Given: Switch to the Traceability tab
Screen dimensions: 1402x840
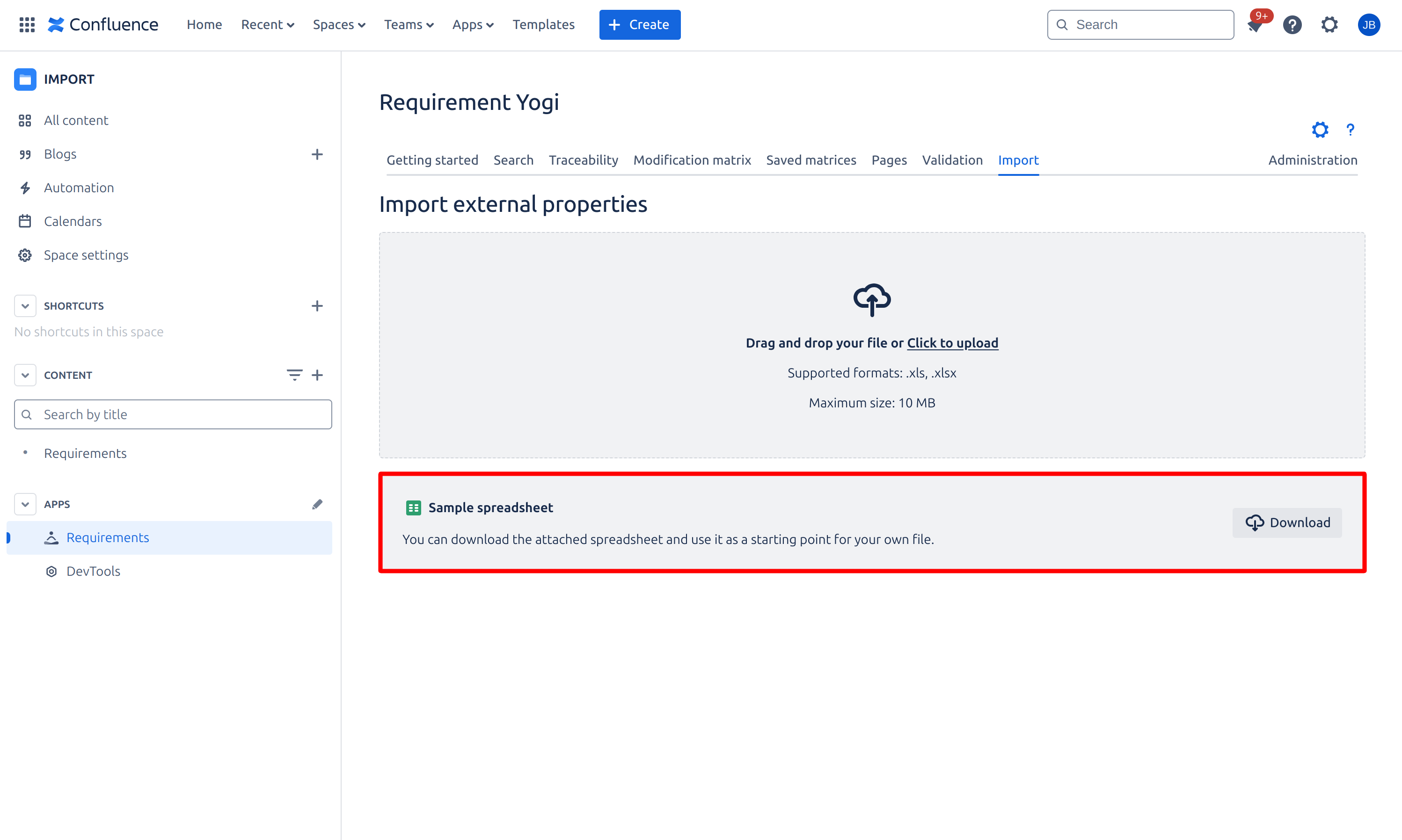Looking at the screenshot, I should coord(583,160).
